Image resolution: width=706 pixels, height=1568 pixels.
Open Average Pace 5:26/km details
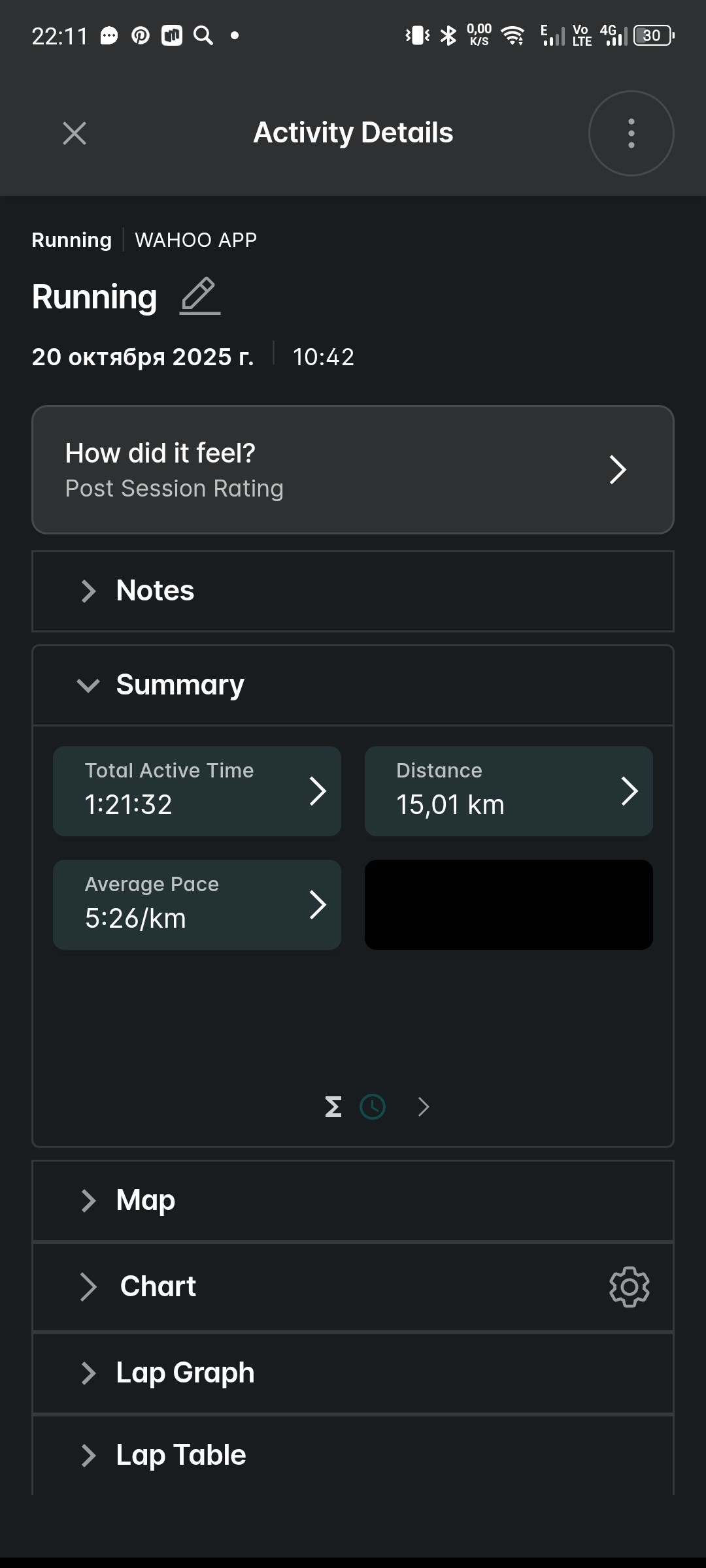(x=197, y=905)
